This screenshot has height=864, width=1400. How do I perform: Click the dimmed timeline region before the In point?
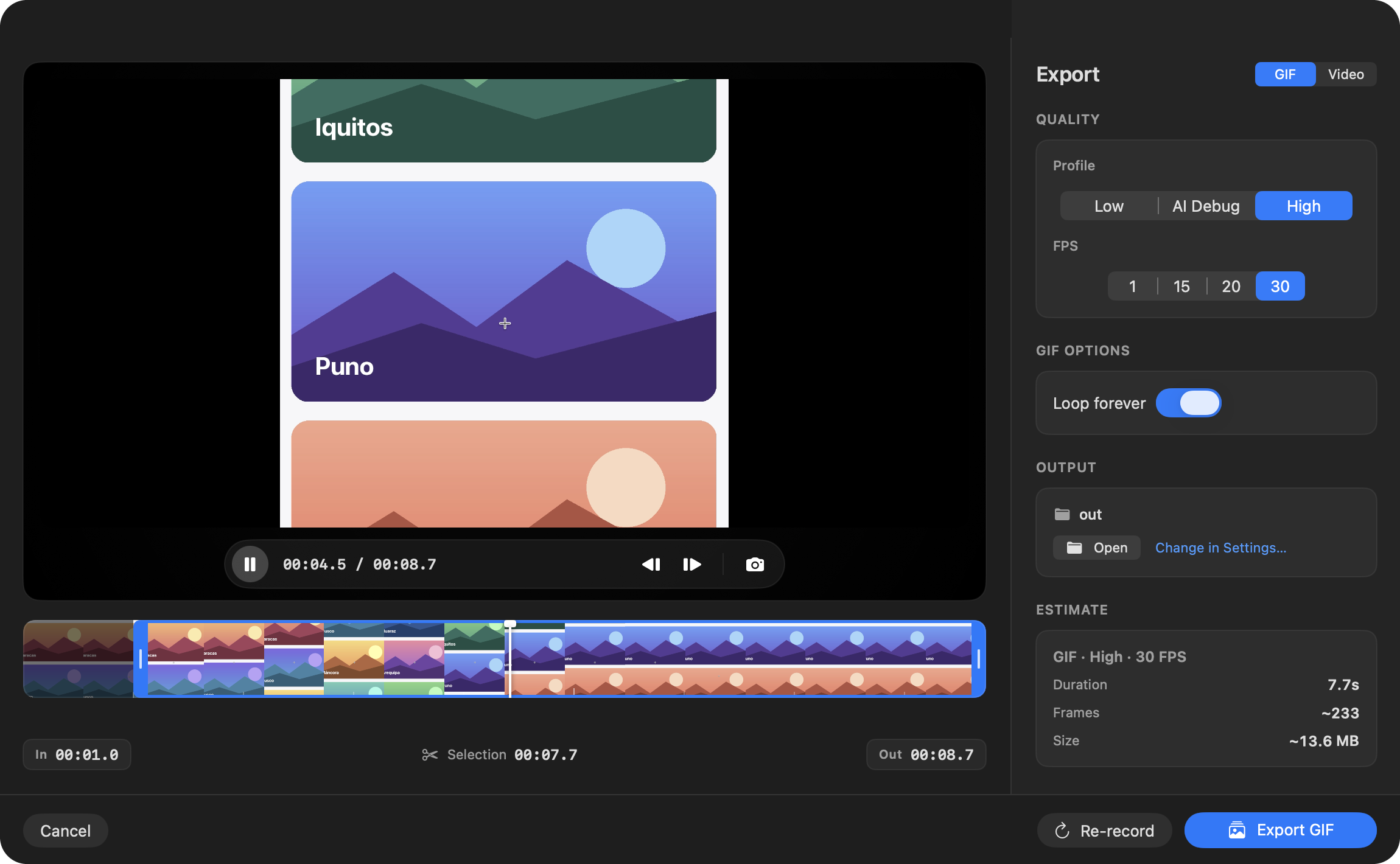[x=79, y=659]
